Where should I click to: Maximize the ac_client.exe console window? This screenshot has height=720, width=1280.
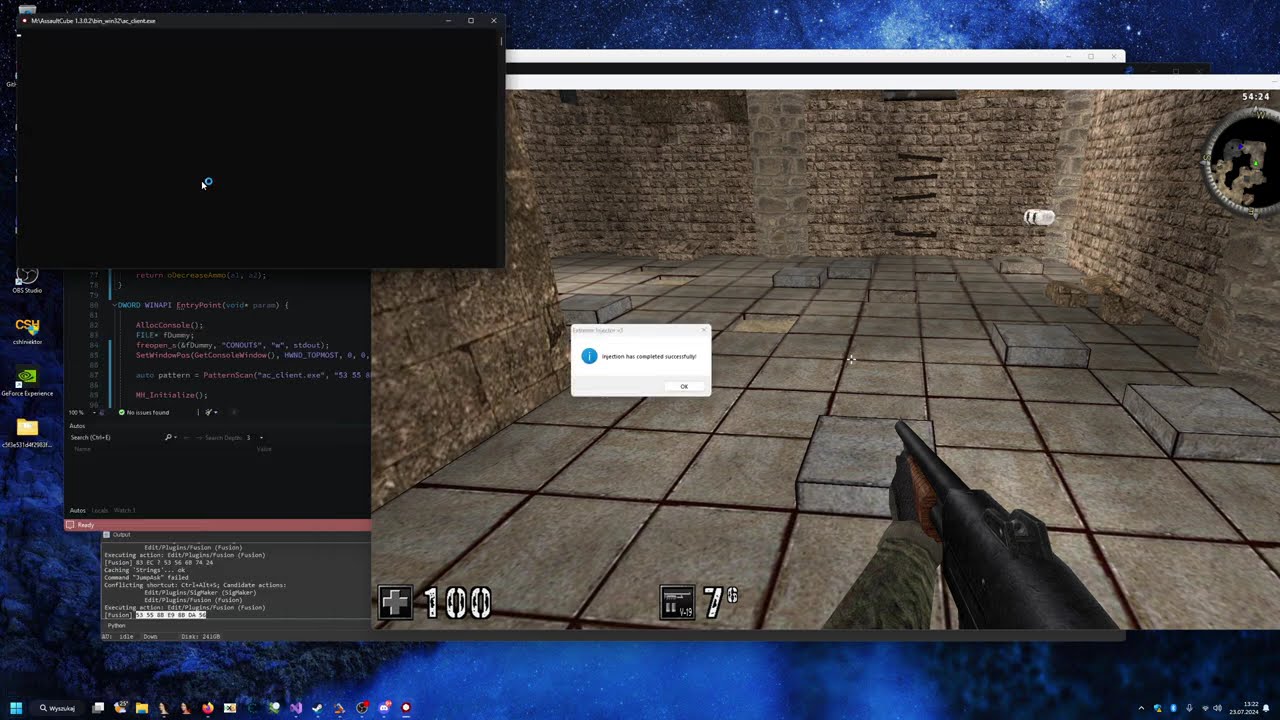click(471, 20)
